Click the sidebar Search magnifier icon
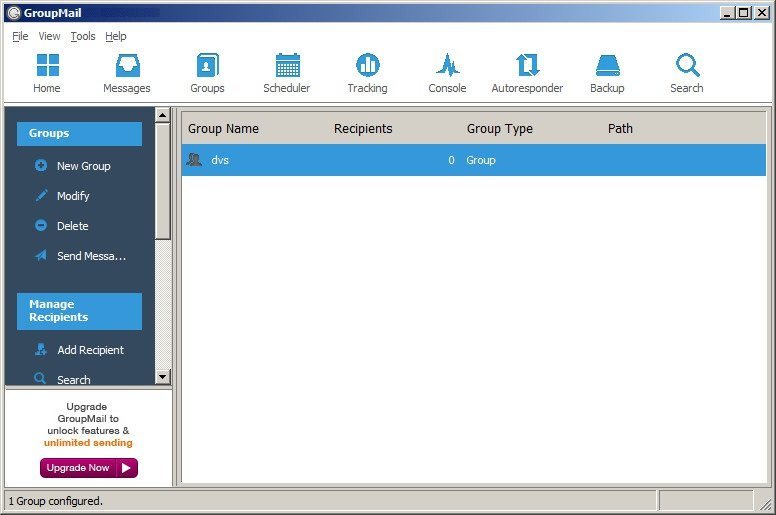This screenshot has width=776, height=515. tap(40, 378)
